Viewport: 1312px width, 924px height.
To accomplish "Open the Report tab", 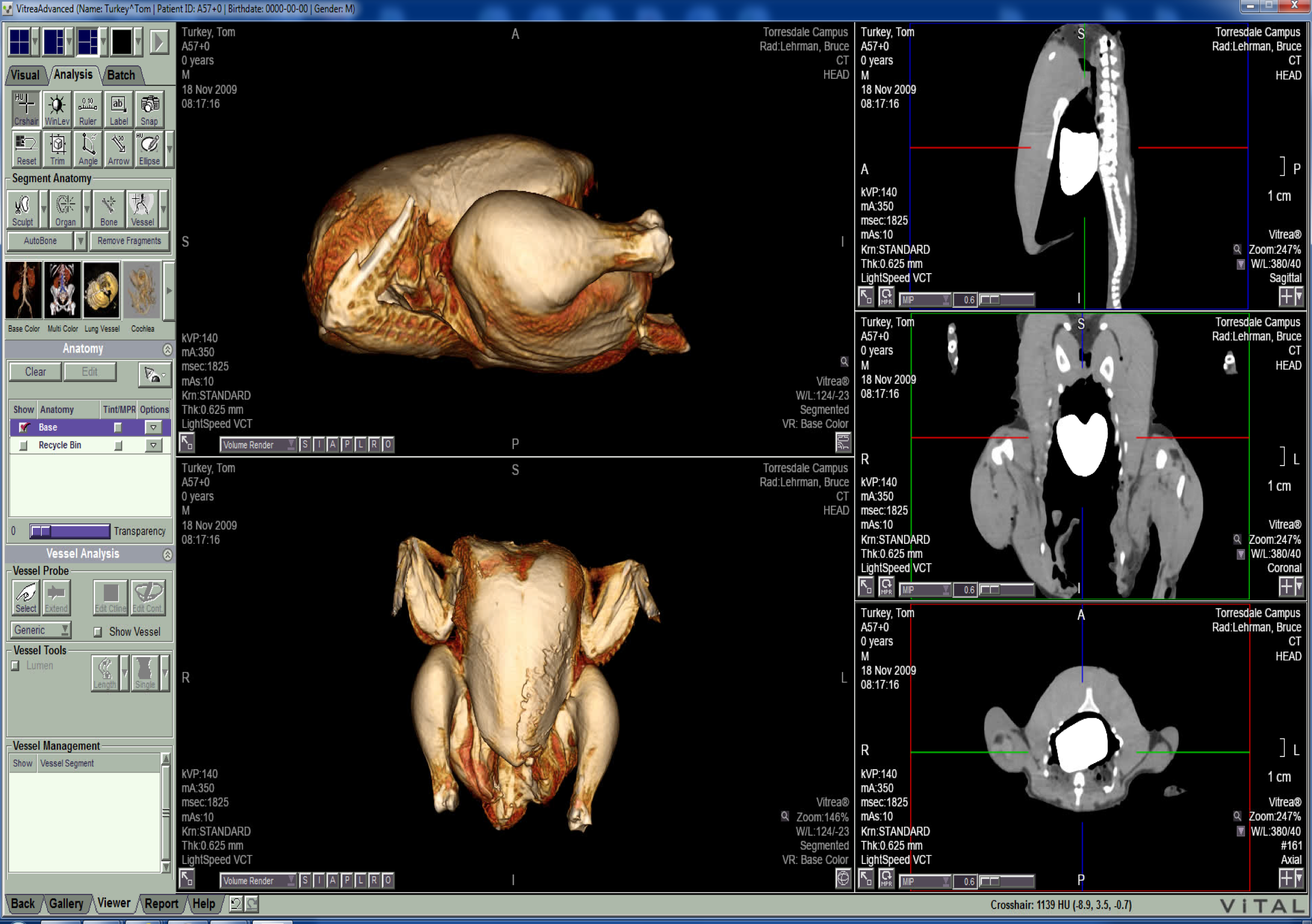I will (161, 903).
